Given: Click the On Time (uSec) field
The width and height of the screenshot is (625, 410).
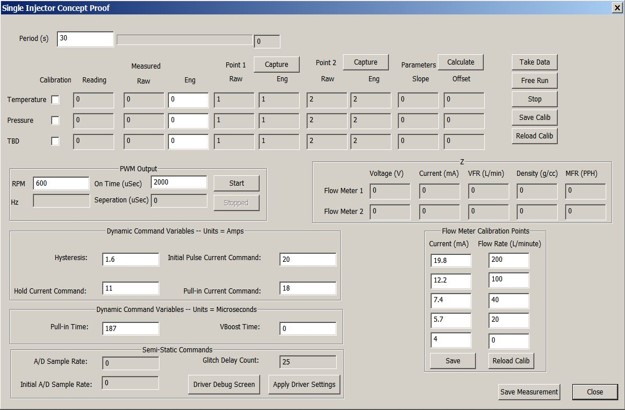Looking at the screenshot, I should (179, 182).
